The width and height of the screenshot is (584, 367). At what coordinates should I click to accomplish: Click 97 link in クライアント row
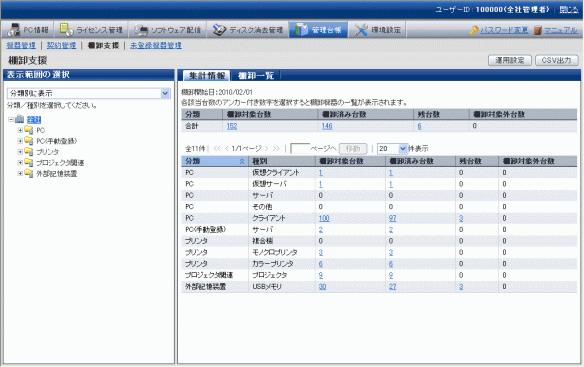coord(393,218)
